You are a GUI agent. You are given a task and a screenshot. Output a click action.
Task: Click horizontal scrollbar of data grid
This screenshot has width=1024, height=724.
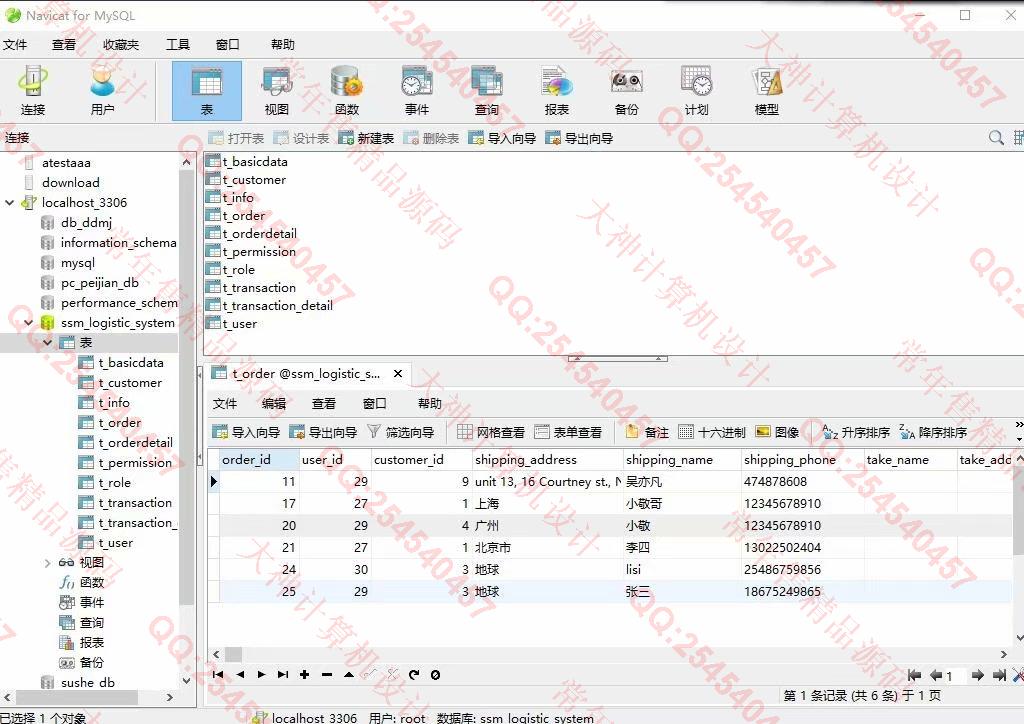point(233,653)
